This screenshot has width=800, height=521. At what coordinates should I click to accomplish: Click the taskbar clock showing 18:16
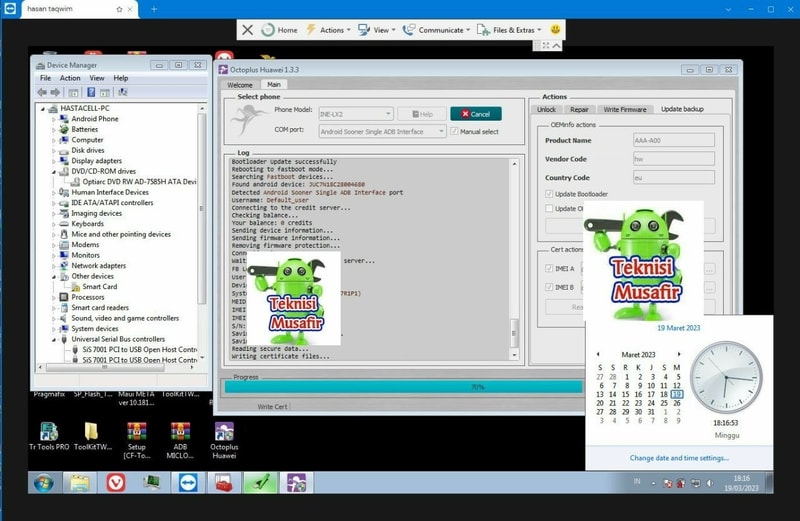click(741, 483)
